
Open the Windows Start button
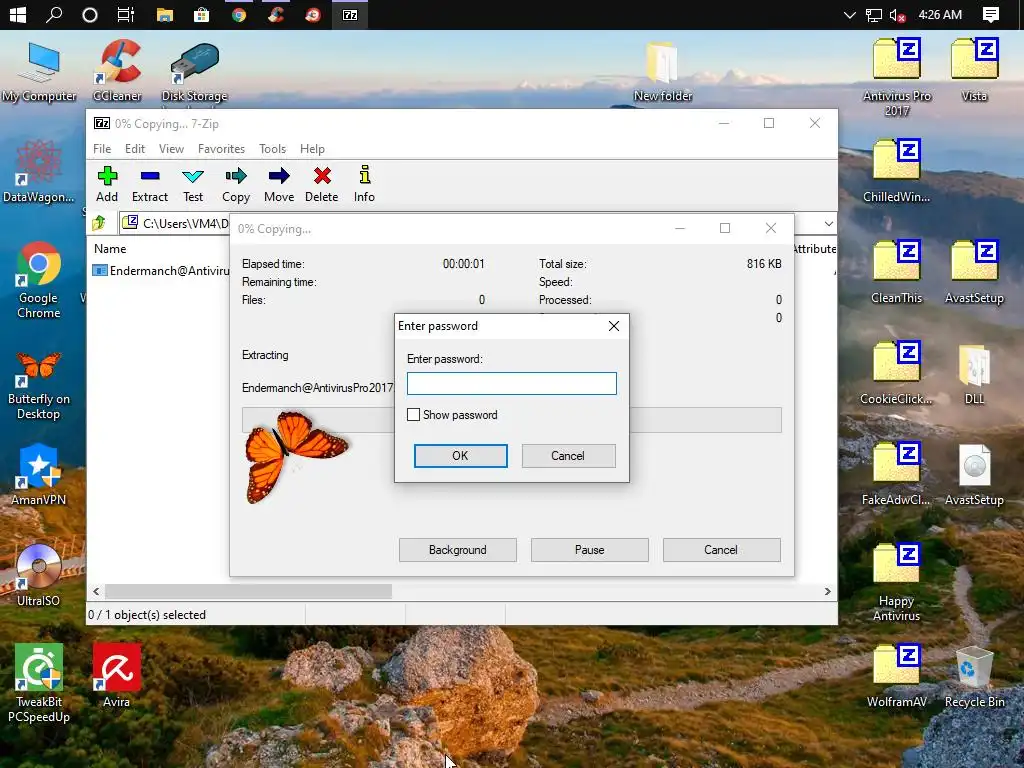[x=18, y=15]
